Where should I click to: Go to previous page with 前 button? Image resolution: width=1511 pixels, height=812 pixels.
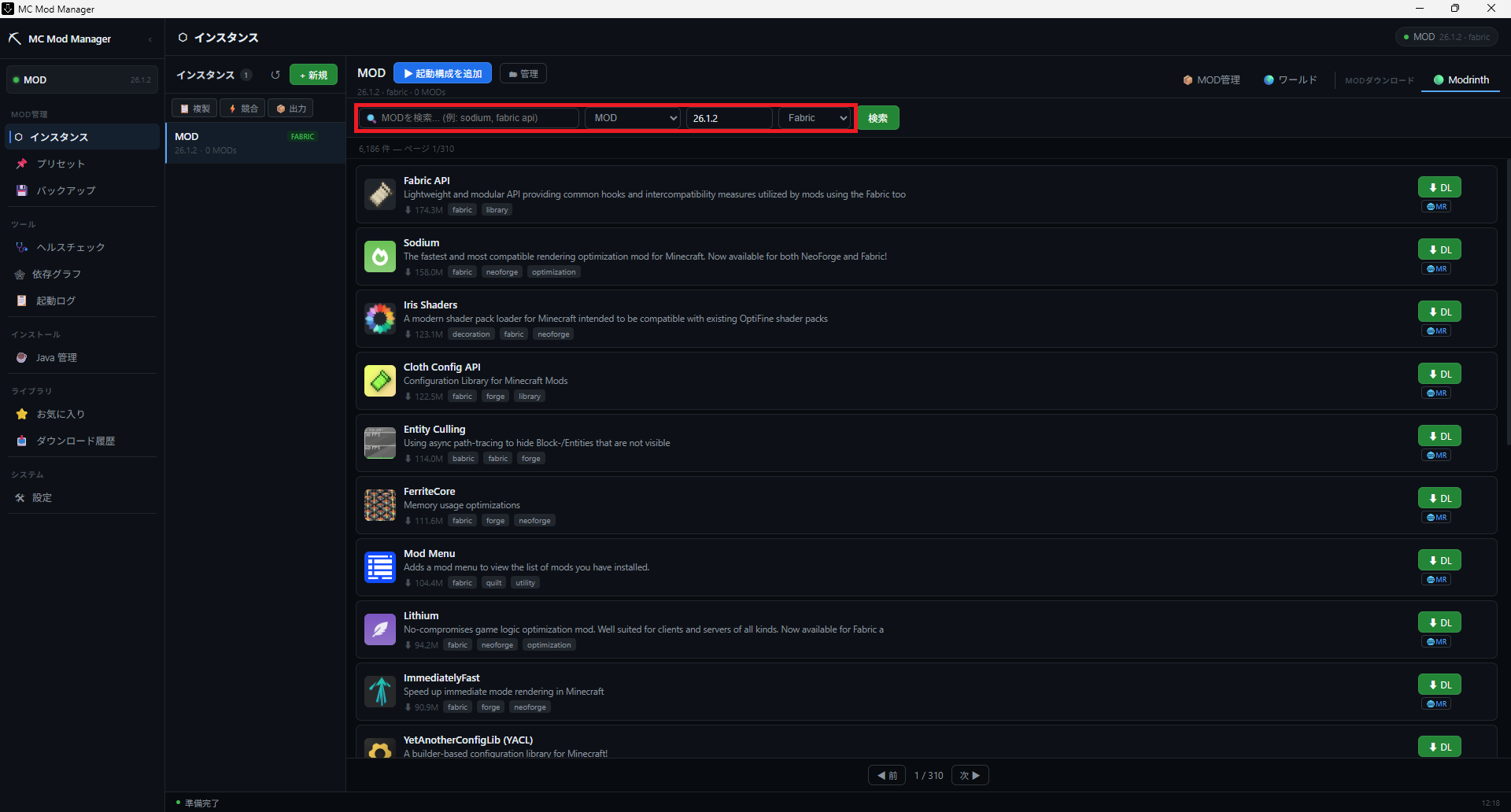887,776
